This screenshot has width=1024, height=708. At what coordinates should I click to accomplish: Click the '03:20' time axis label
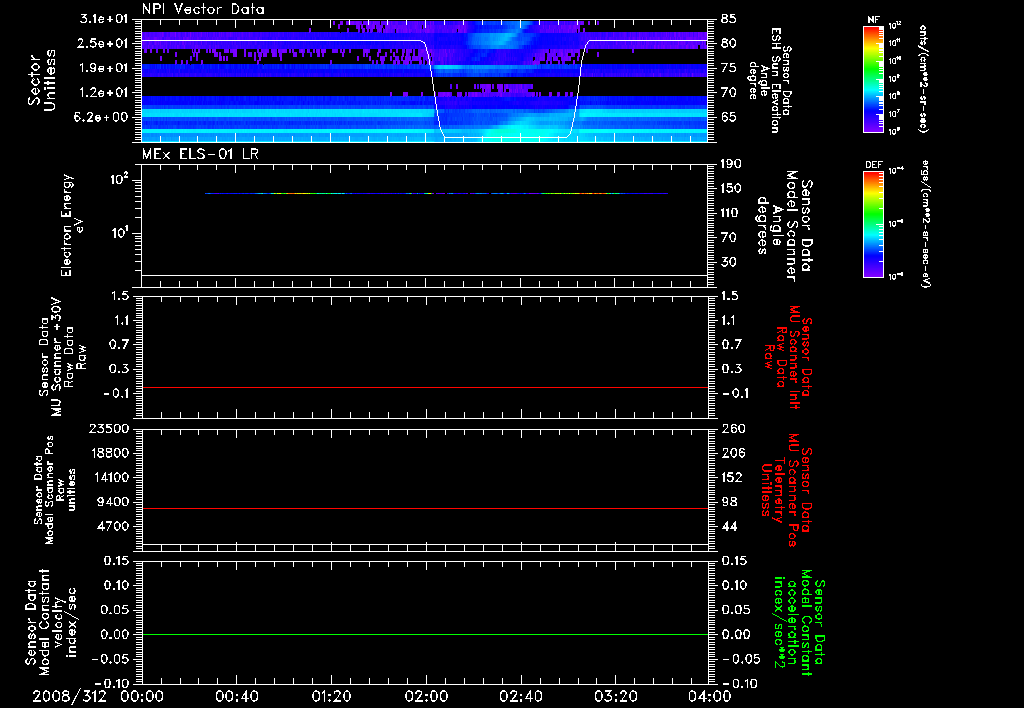(x=615, y=696)
